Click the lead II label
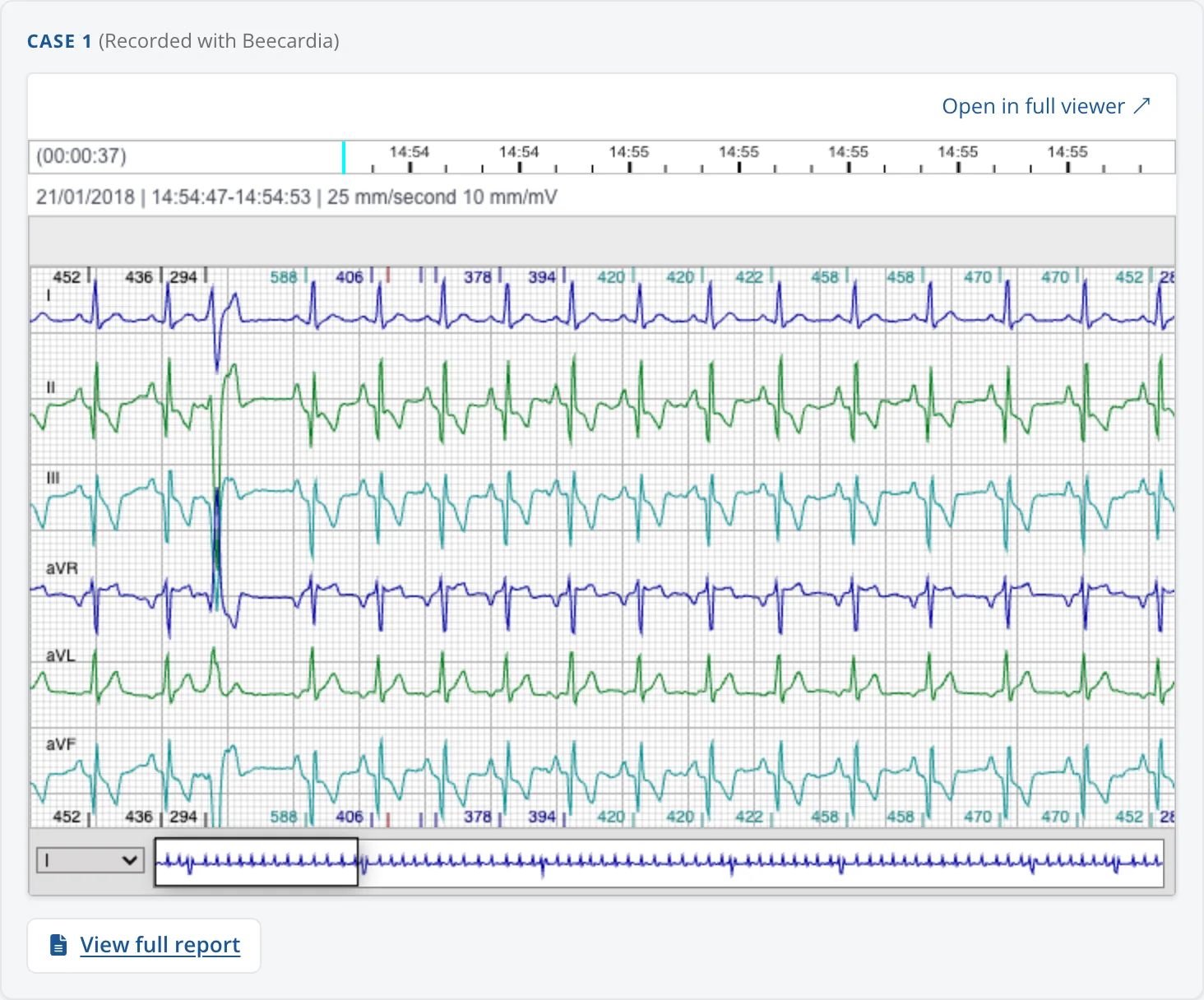This screenshot has width=1204, height=1000. (x=50, y=387)
